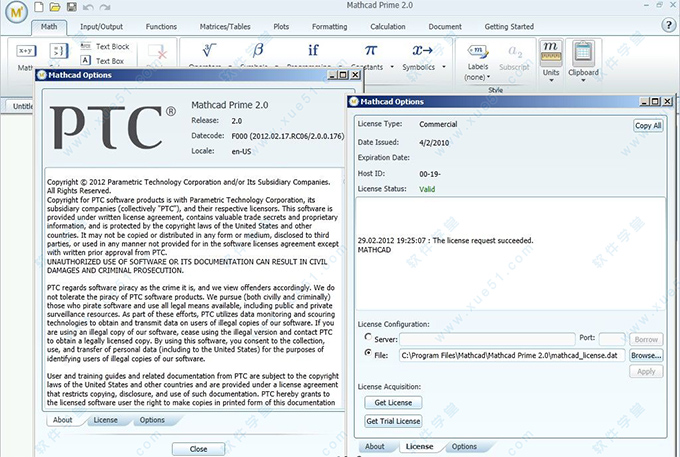Click the Port input field
680x457 pixels.
[611, 339]
